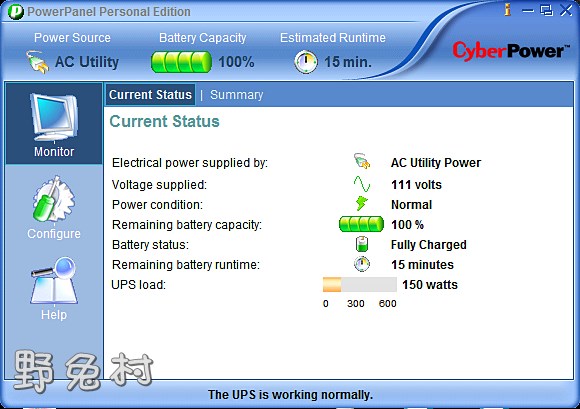Open the Configure section with screwdriver icon
580x409 pixels.
(x=54, y=207)
